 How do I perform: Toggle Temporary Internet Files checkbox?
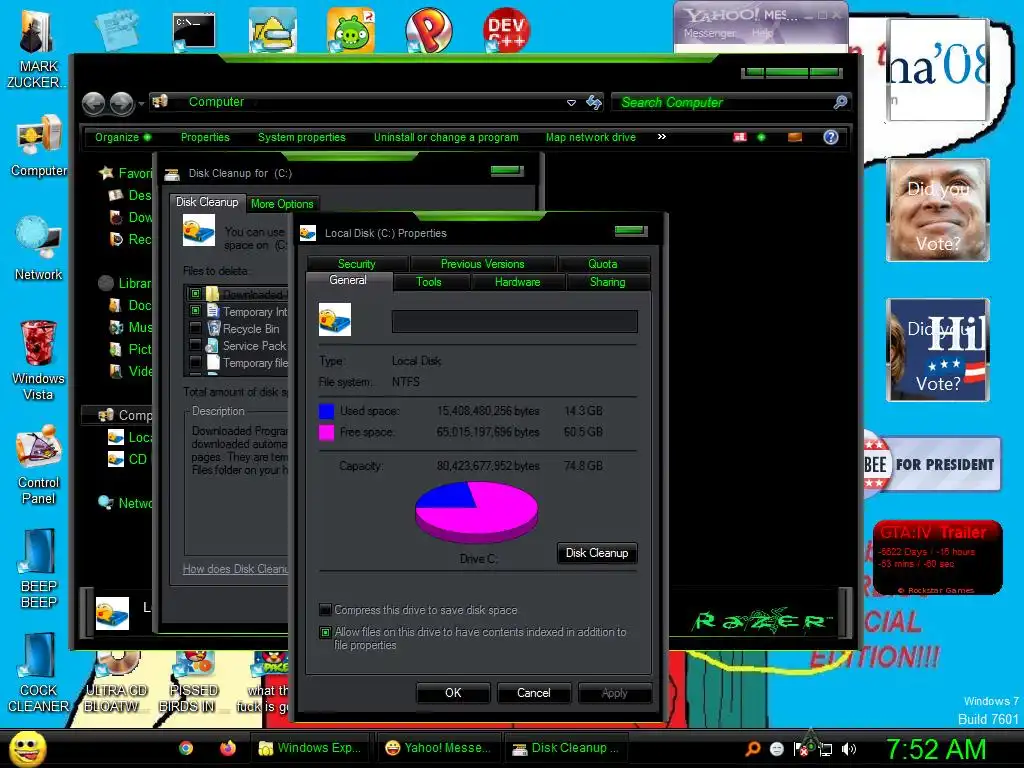(195, 311)
